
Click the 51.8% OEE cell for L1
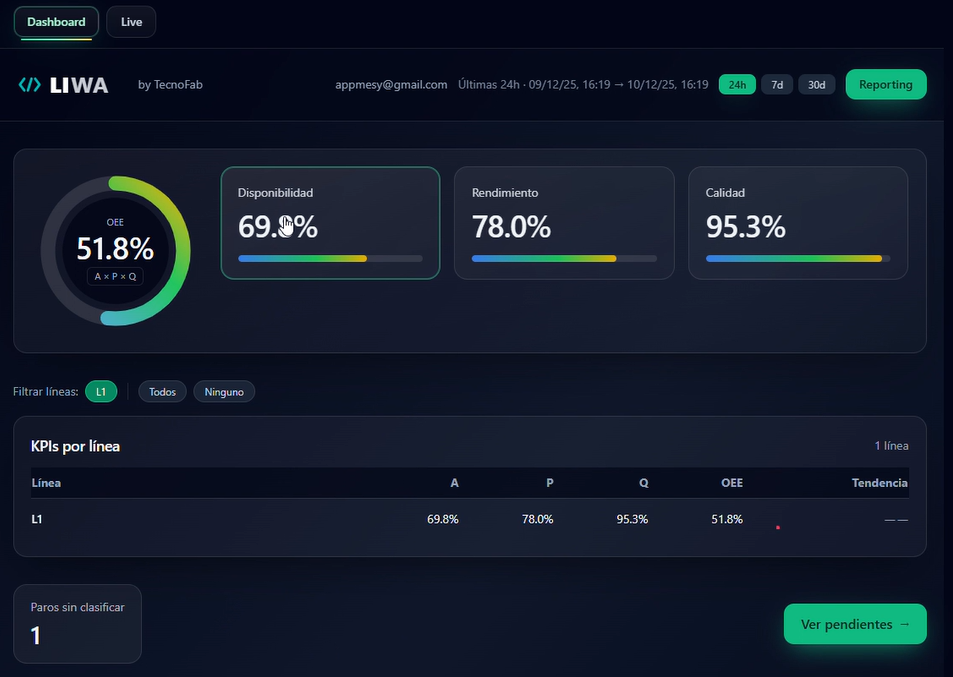point(727,520)
